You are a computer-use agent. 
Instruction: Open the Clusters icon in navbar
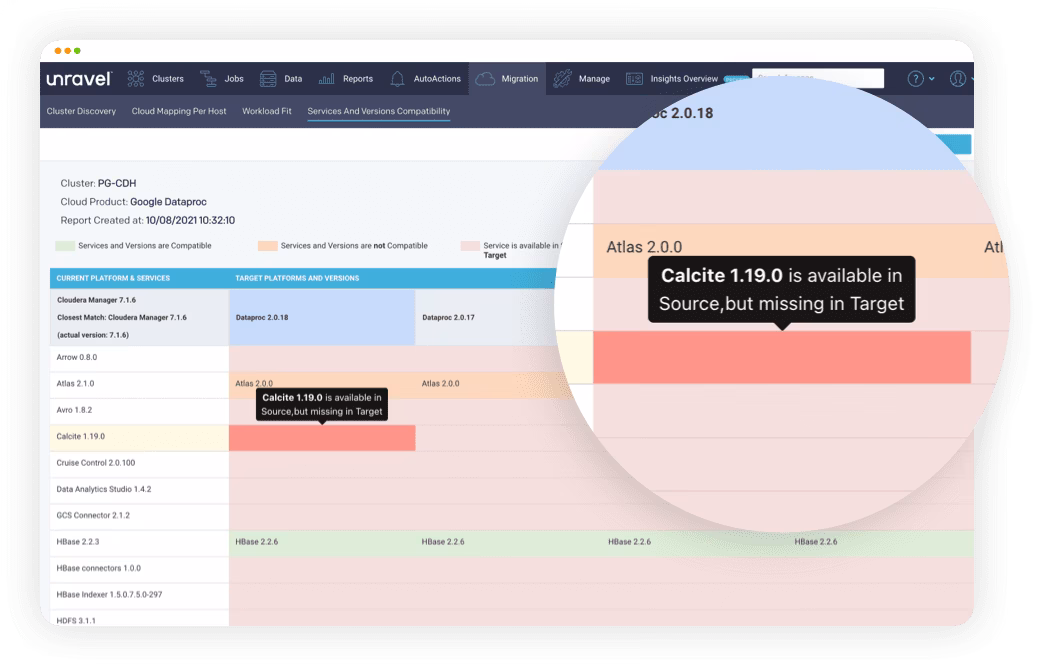[135, 79]
